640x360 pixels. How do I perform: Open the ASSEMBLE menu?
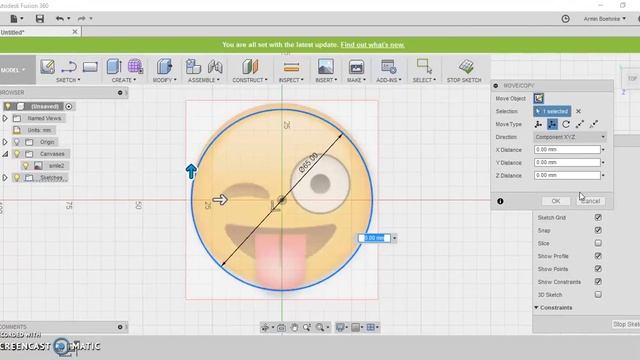(x=204, y=80)
